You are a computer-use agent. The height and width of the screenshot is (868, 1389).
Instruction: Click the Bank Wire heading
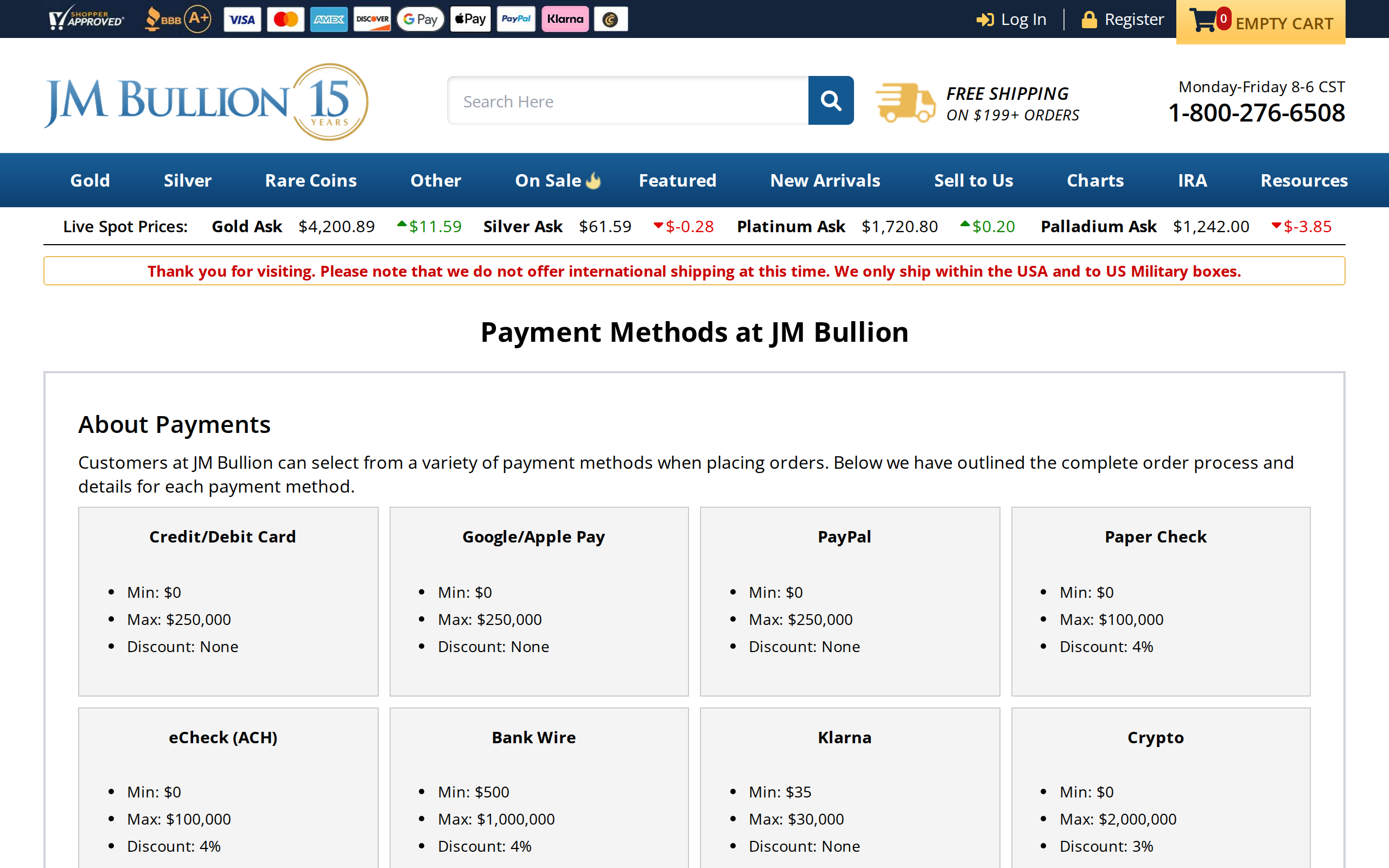[x=533, y=738]
